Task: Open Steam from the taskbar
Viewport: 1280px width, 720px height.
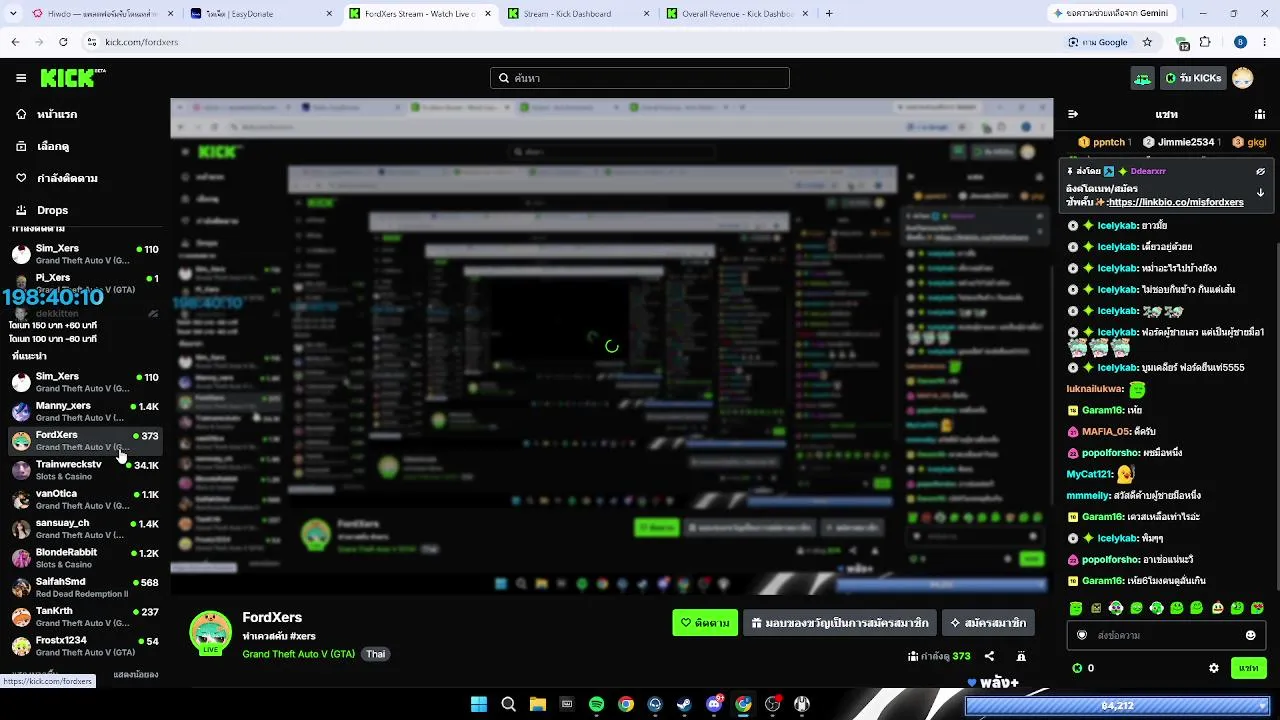Action: coord(684,704)
